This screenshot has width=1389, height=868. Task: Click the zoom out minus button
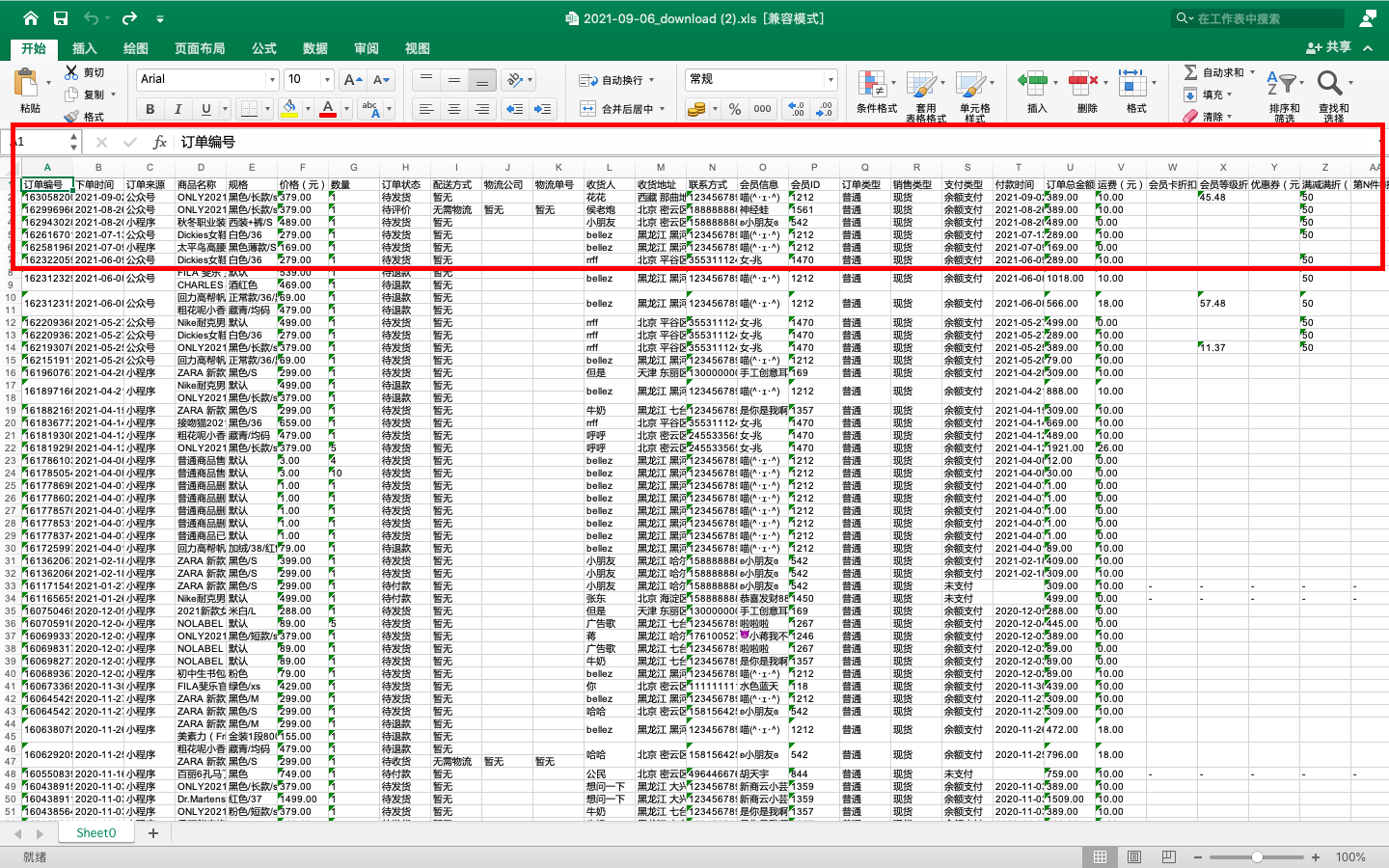pyautogui.click(x=1198, y=857)
